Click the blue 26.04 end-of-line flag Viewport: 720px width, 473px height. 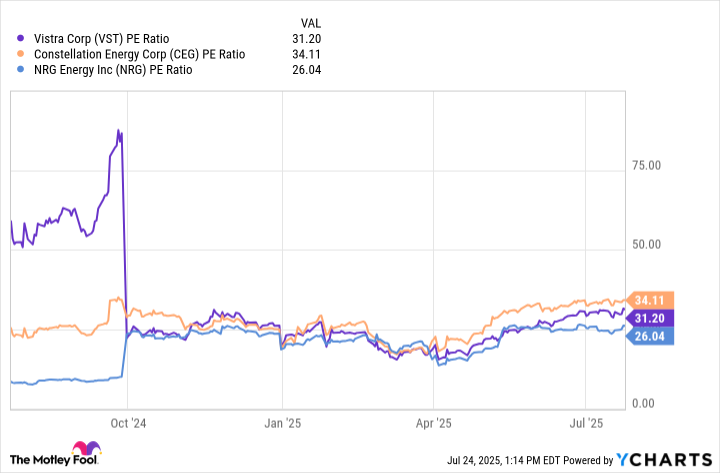pyautogui.click(x=650, y=336)
